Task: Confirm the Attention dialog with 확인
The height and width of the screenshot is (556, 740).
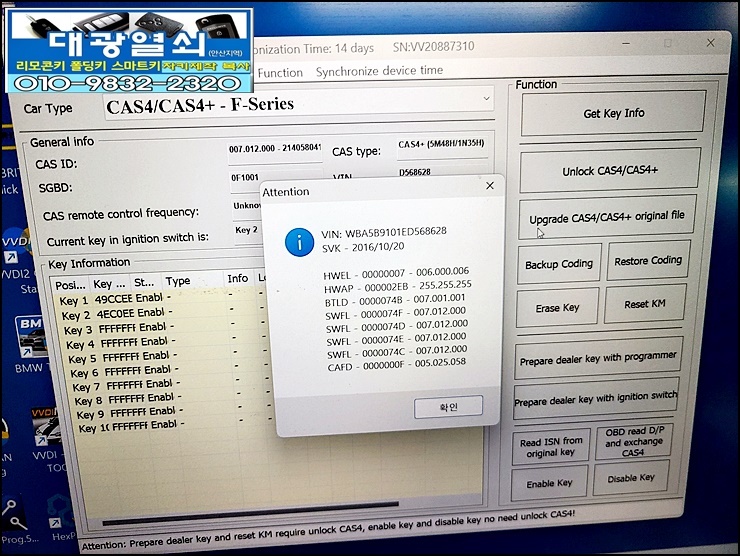Action: [x=448, y=407]
